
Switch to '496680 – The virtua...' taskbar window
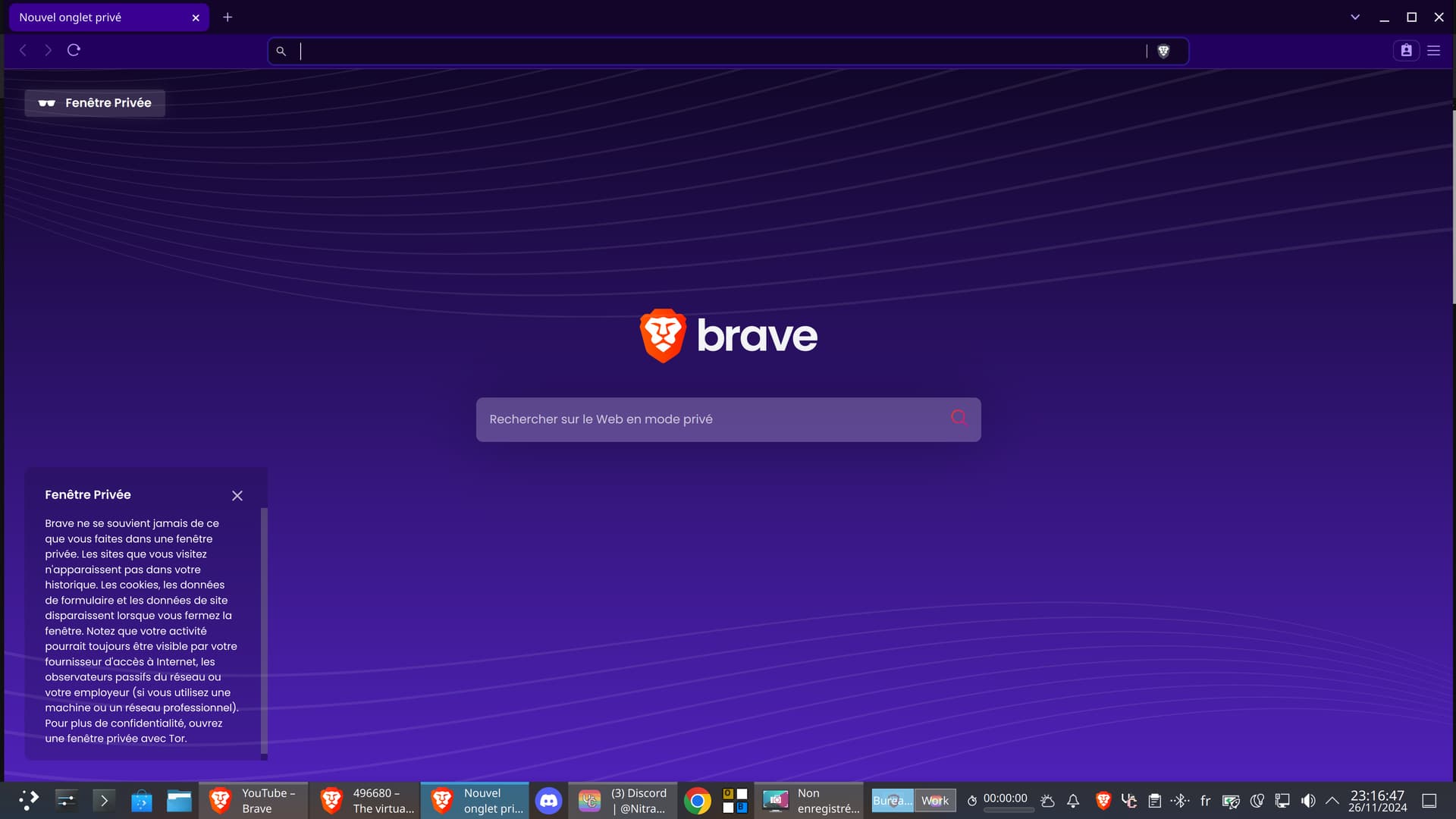365,800
